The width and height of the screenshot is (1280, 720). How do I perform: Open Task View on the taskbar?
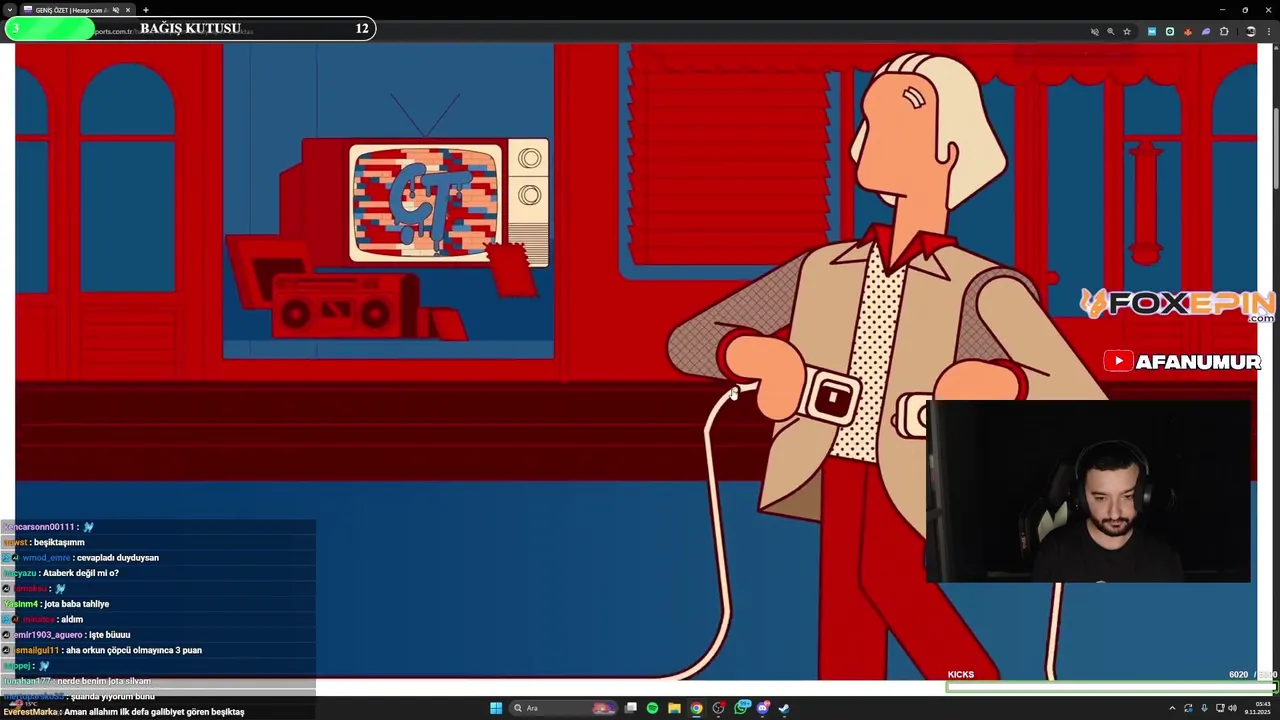[x=631, y=708]
